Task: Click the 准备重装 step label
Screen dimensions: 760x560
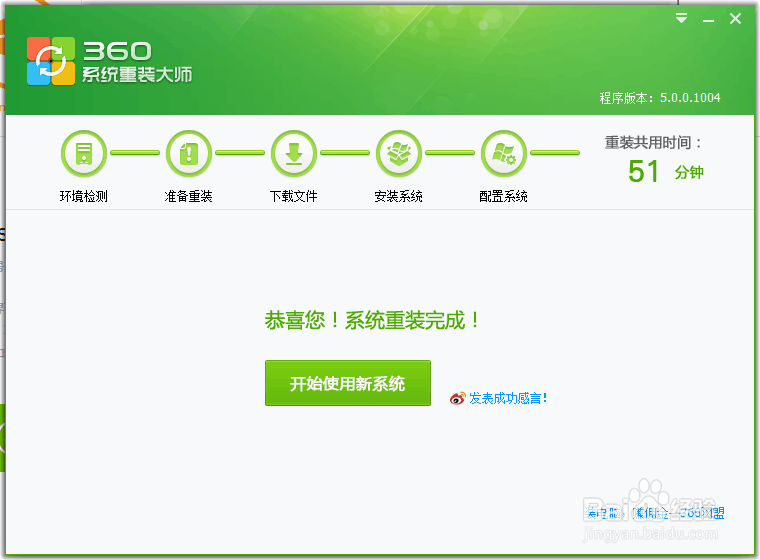Action: coord(189,196)
